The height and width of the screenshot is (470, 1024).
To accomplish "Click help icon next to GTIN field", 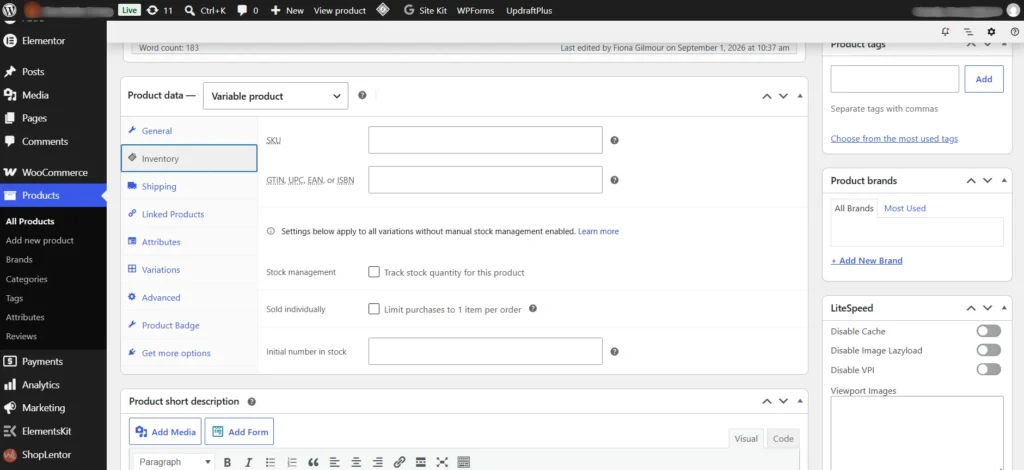I will (x=614, y=180).
